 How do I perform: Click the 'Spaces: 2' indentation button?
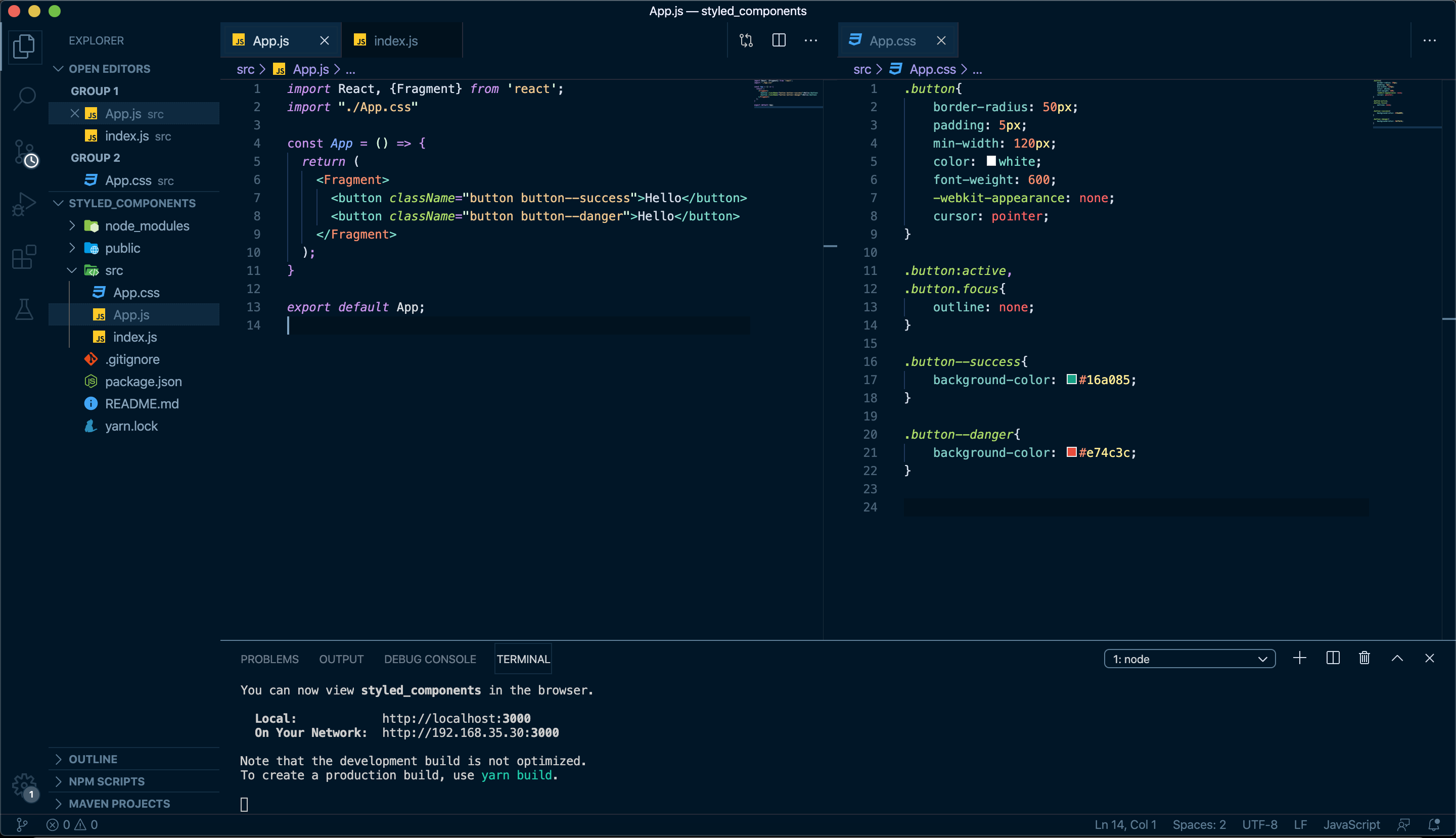click(x=1199, y=824)
